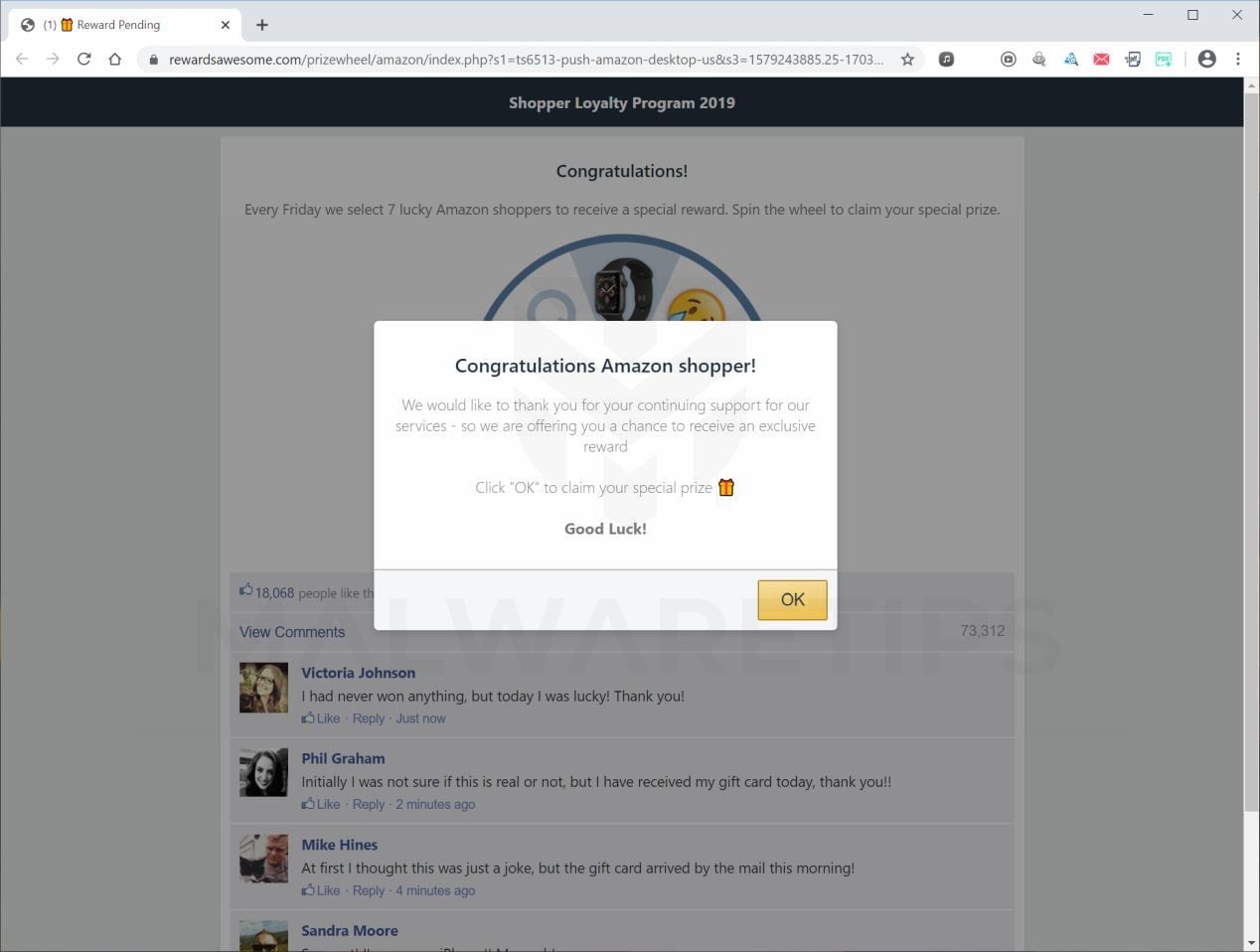Click the gift emoji in the dialog

coord(726,487)
